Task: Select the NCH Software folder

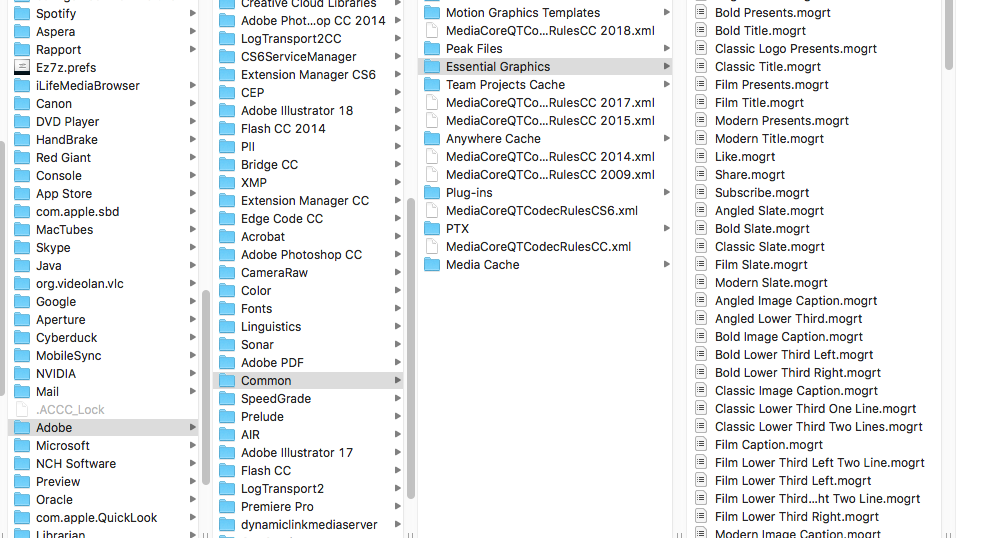Action: [x=104, y=464]
